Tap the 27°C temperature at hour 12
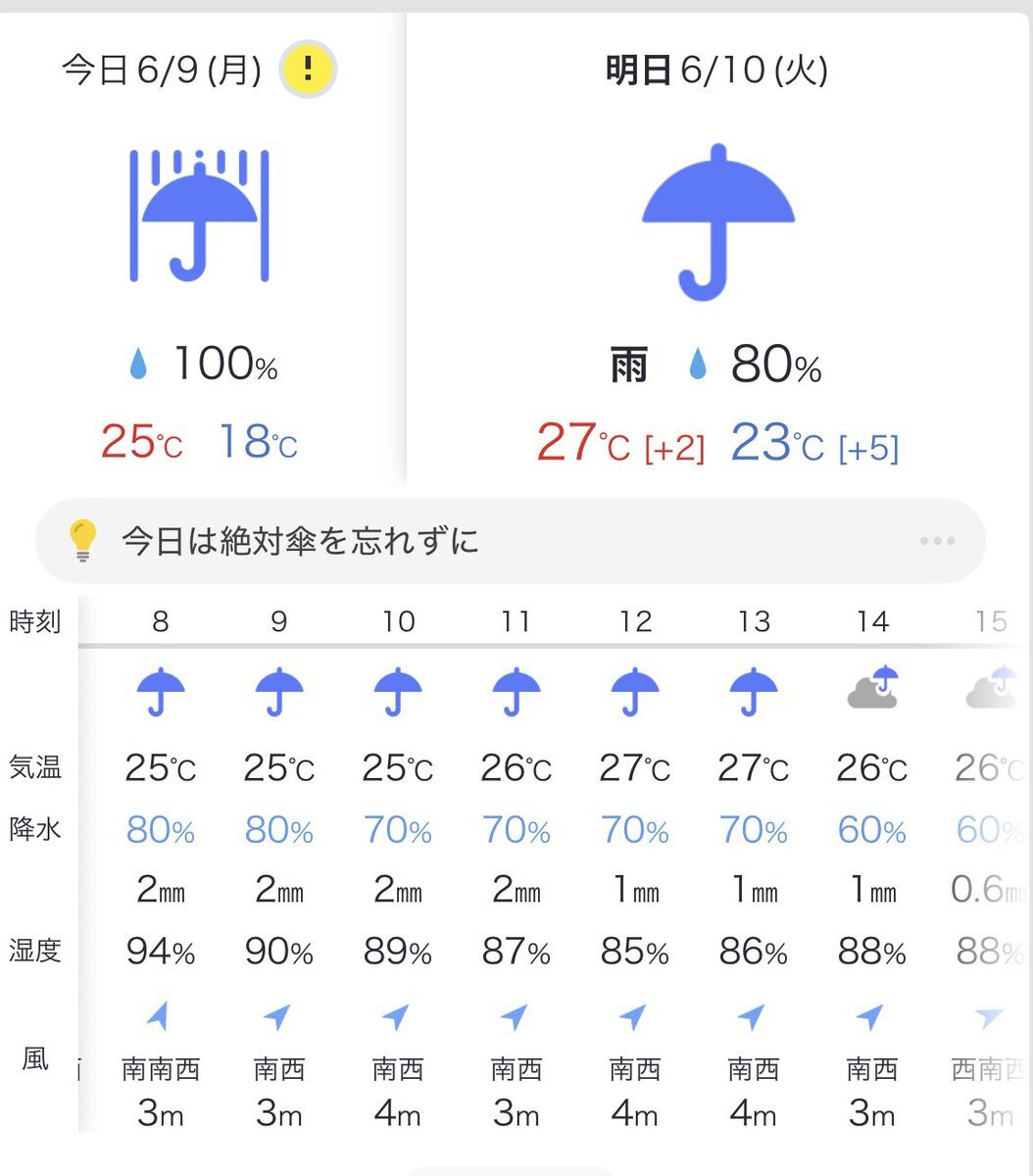Screen dimensions: 1033x1176 pos(635,769)
